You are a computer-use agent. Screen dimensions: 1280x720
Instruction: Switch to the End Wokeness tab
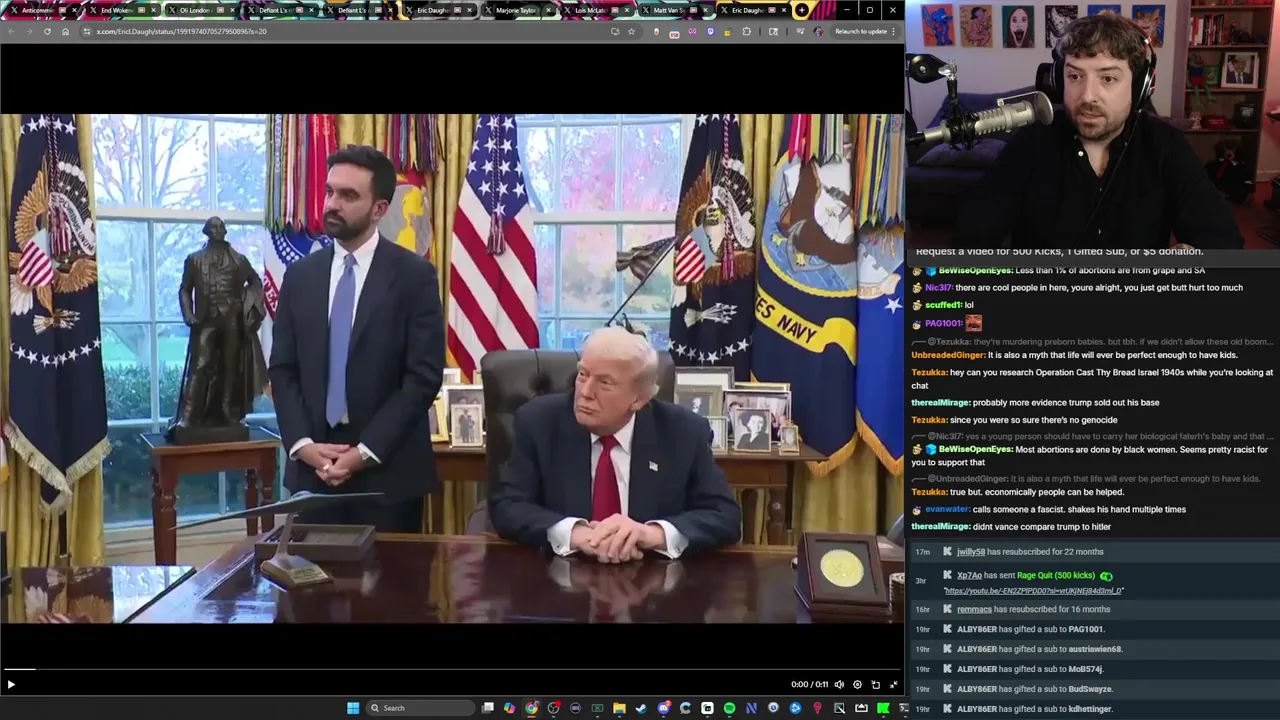tap(120, 10)
